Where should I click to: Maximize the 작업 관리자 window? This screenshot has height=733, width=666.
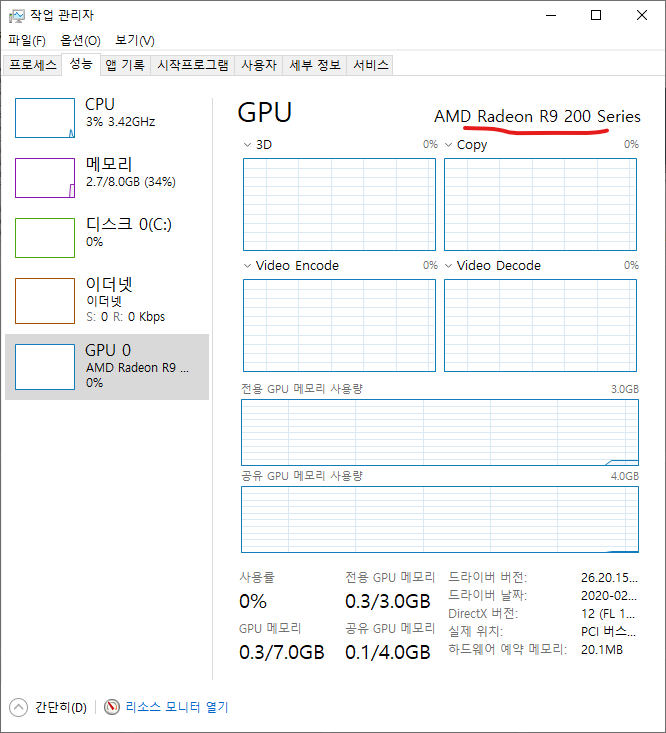596,15
